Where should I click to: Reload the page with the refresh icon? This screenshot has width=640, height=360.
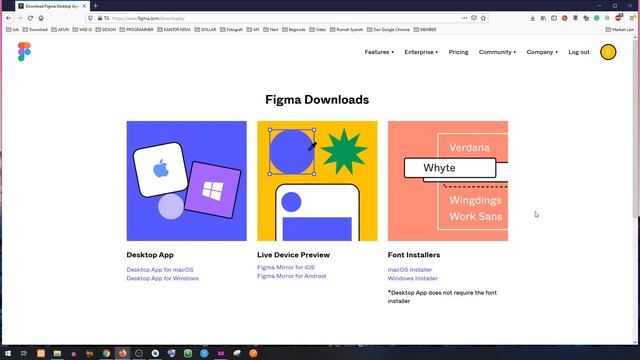(30, 18)
